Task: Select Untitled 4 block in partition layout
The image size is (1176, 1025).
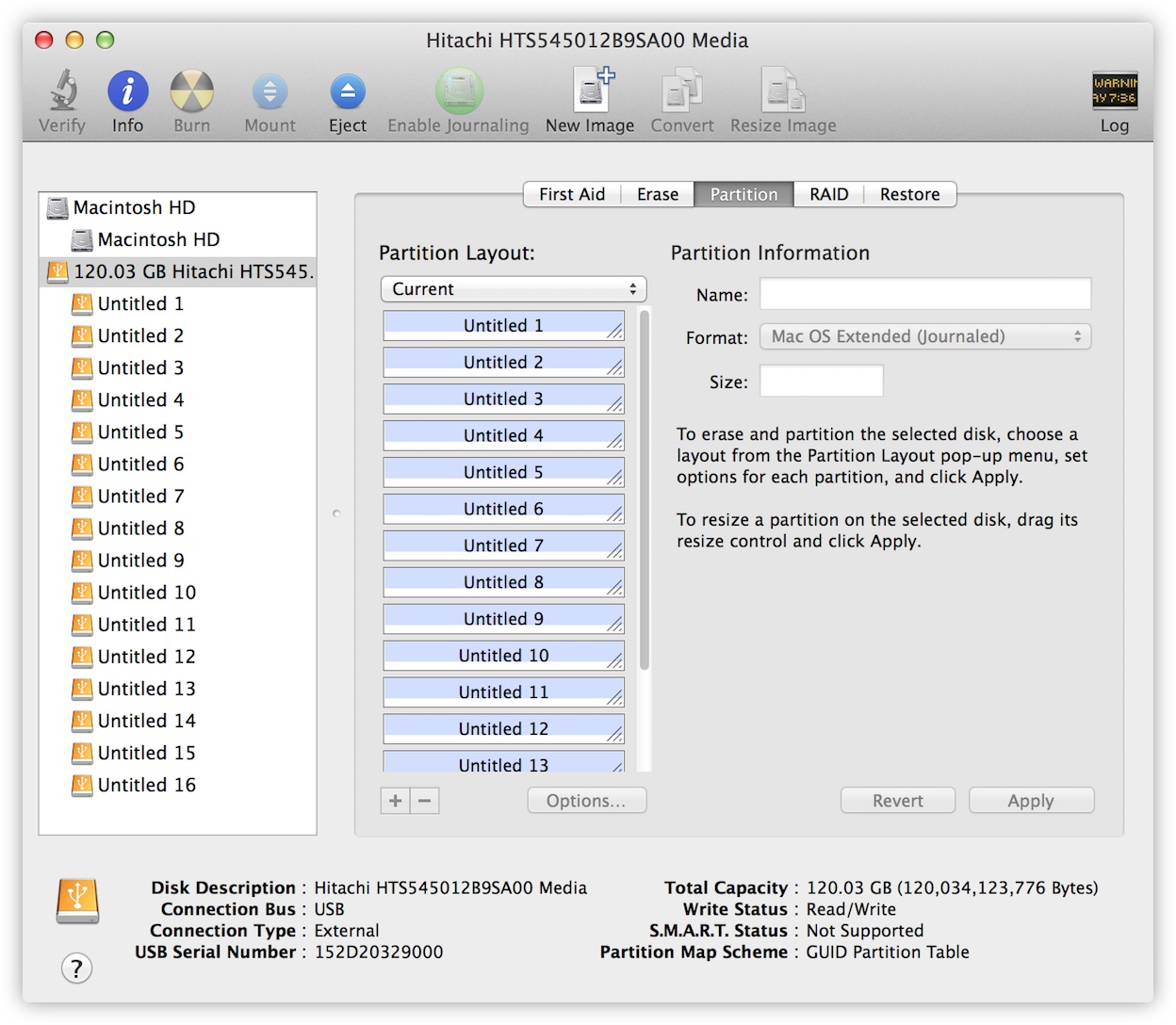Action: (x=503, y=435)
